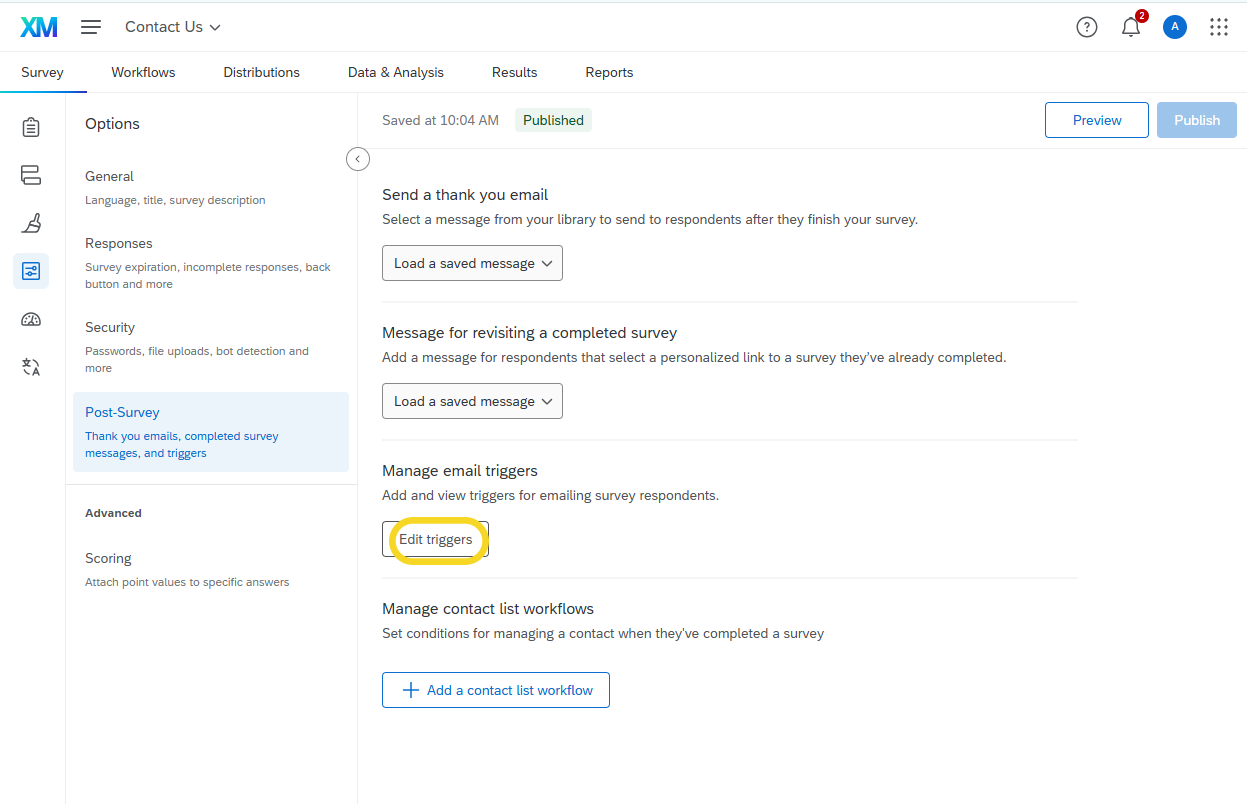The image size is (1247, 804).
Task: Open the Help question mark icon
Action: tap(1086, 27)
